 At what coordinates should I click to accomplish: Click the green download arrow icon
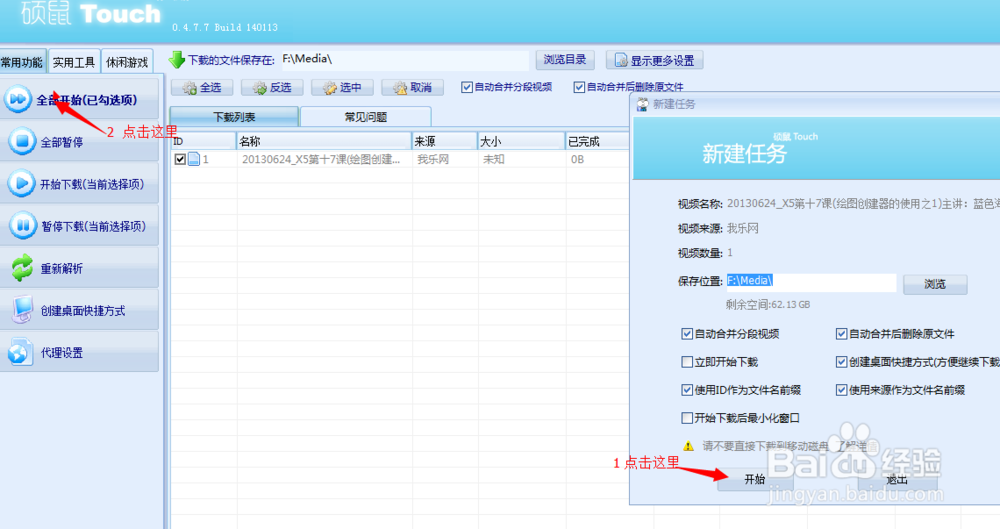(x=176, y=60)
